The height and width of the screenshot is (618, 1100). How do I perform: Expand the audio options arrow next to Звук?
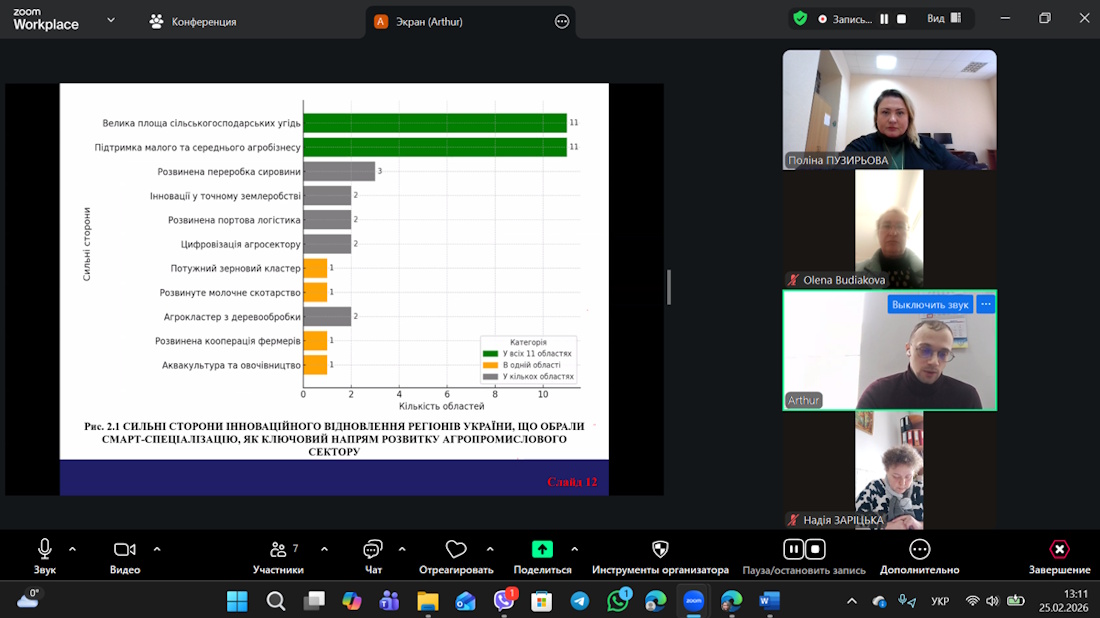(72, 549)
